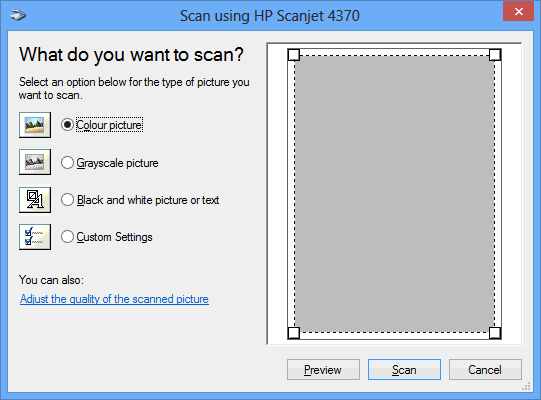541x400 pixels.
Task: Click the Grayscale picture icon
Action: click(x=35, y=162)
